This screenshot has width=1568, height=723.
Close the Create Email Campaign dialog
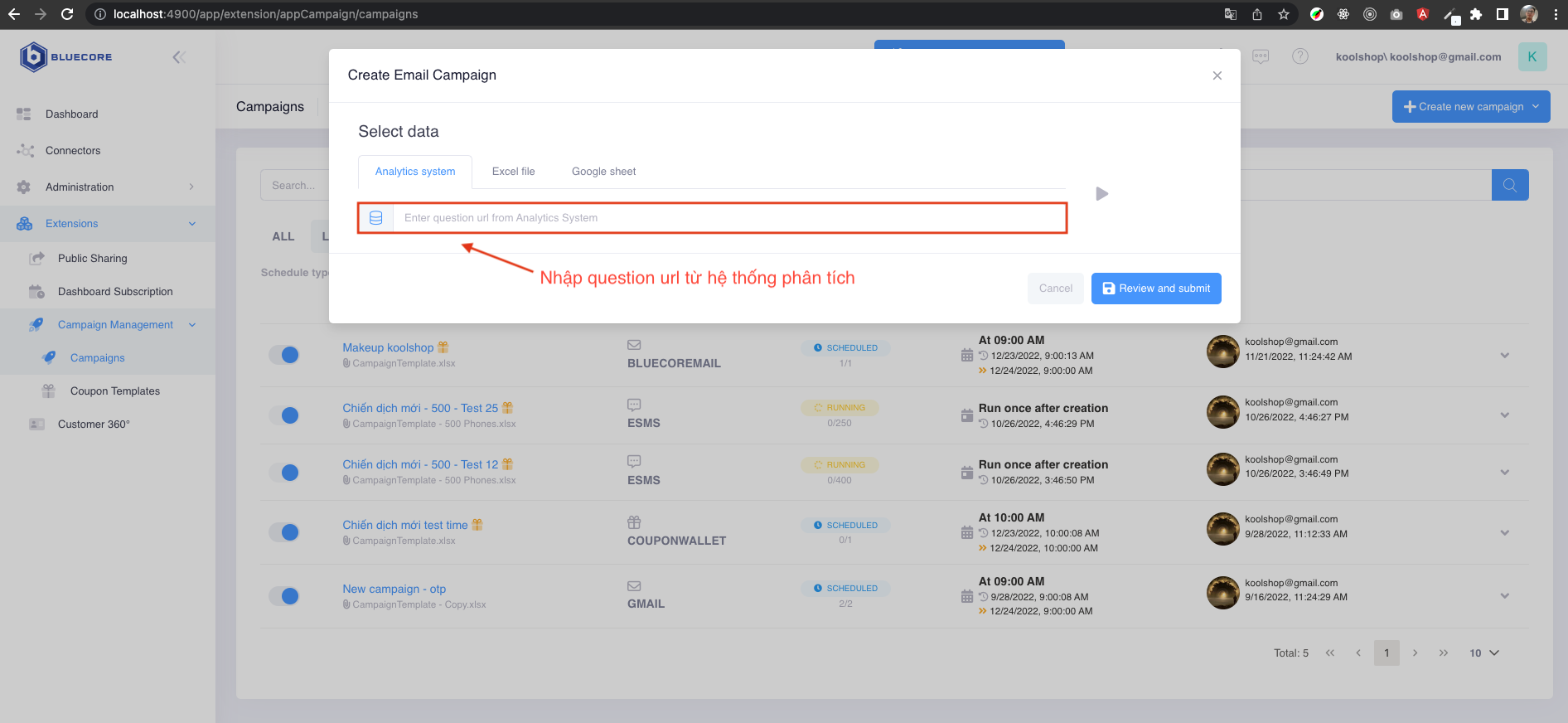pos(1217,75)
